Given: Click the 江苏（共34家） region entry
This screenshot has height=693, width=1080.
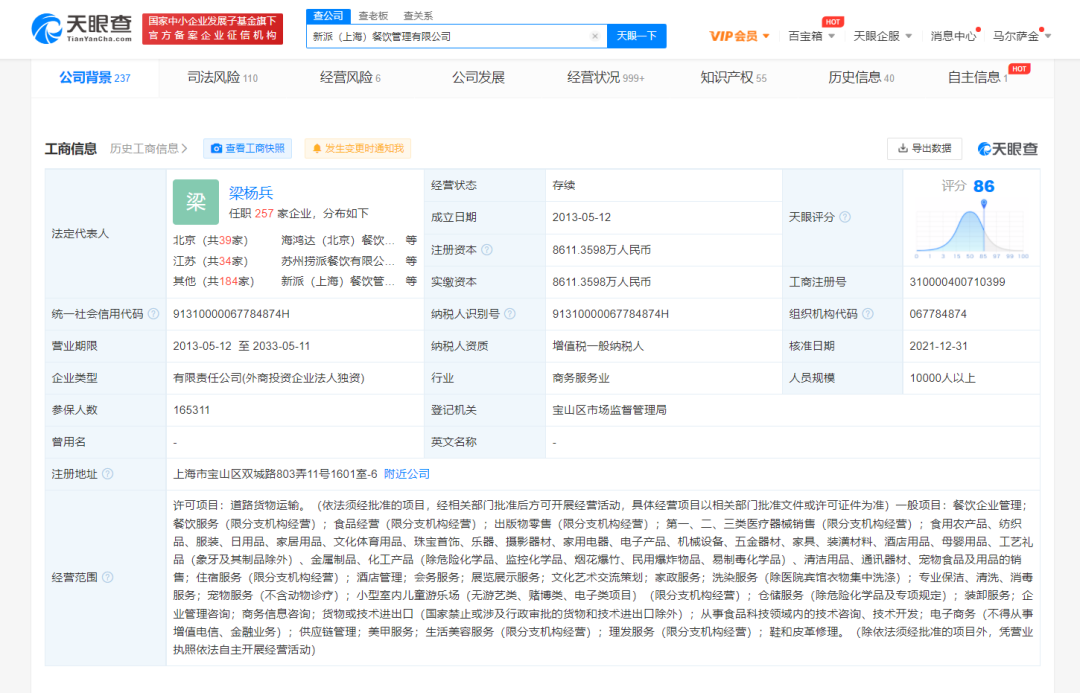Looking at the screenshot, I should click(x=210, y=260).
